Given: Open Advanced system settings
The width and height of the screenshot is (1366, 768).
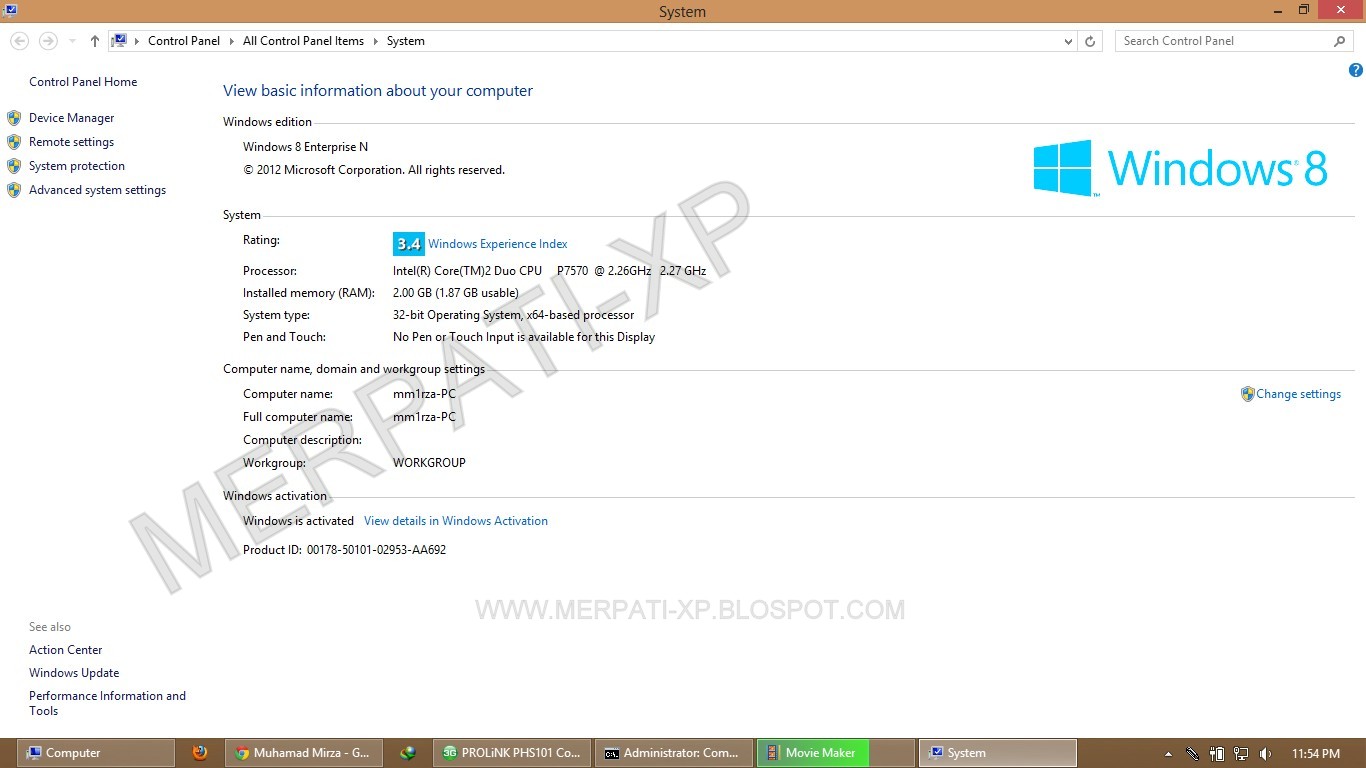Looking at the screenshot, I should tap(97, 190).
